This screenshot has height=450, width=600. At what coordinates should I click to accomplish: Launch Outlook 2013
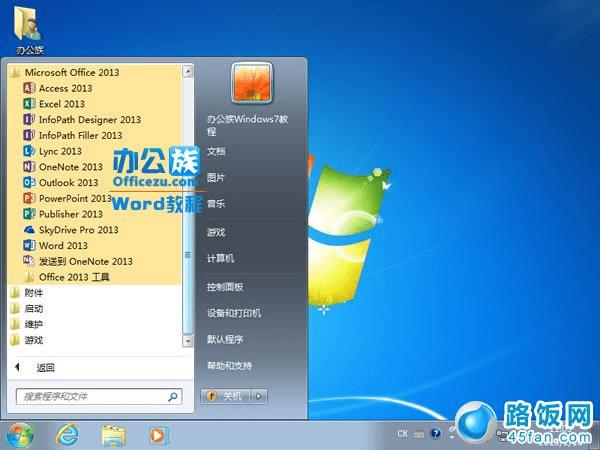(x=60, y=182)
